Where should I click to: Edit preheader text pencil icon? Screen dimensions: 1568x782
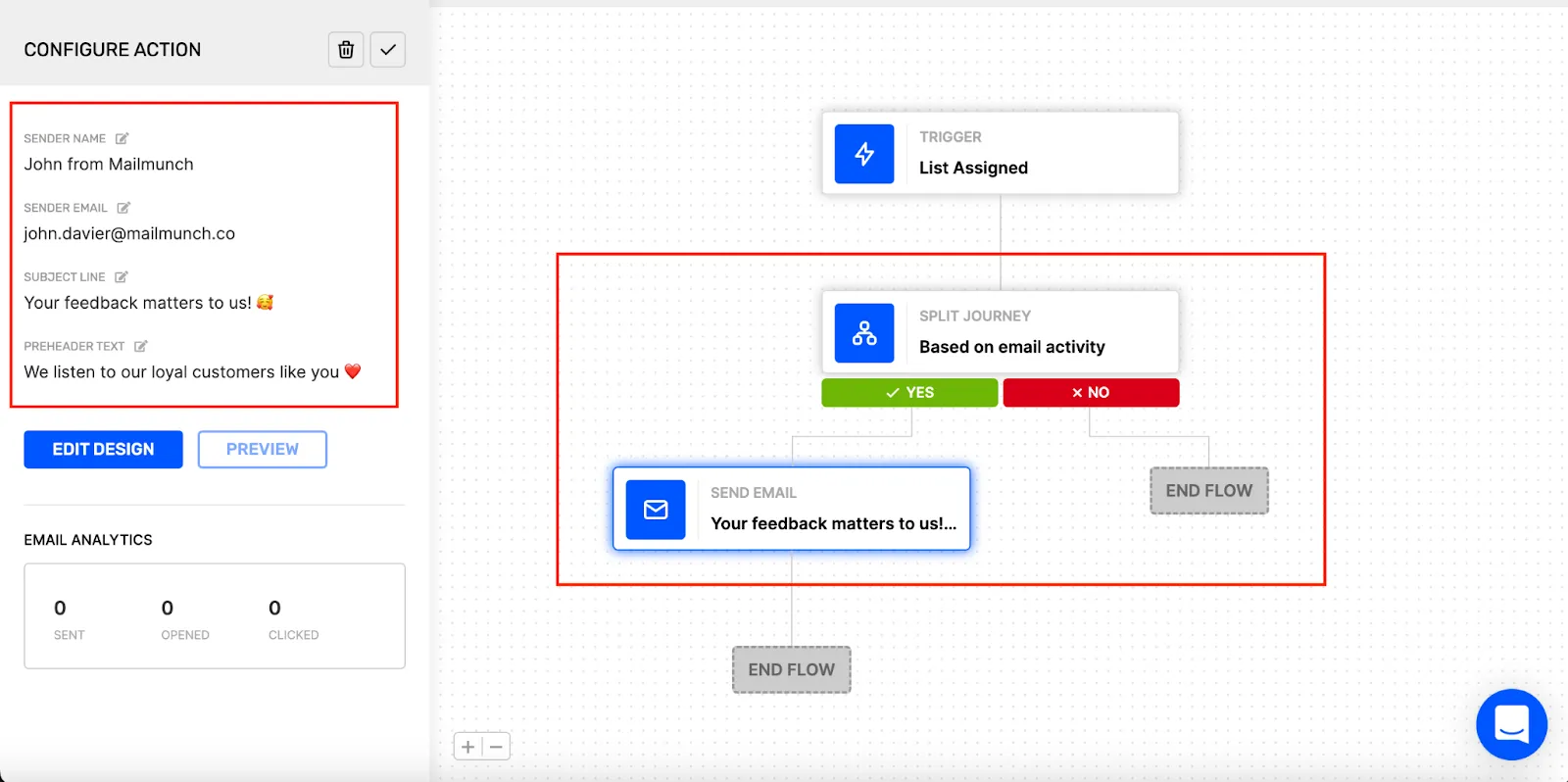[141, 346]
